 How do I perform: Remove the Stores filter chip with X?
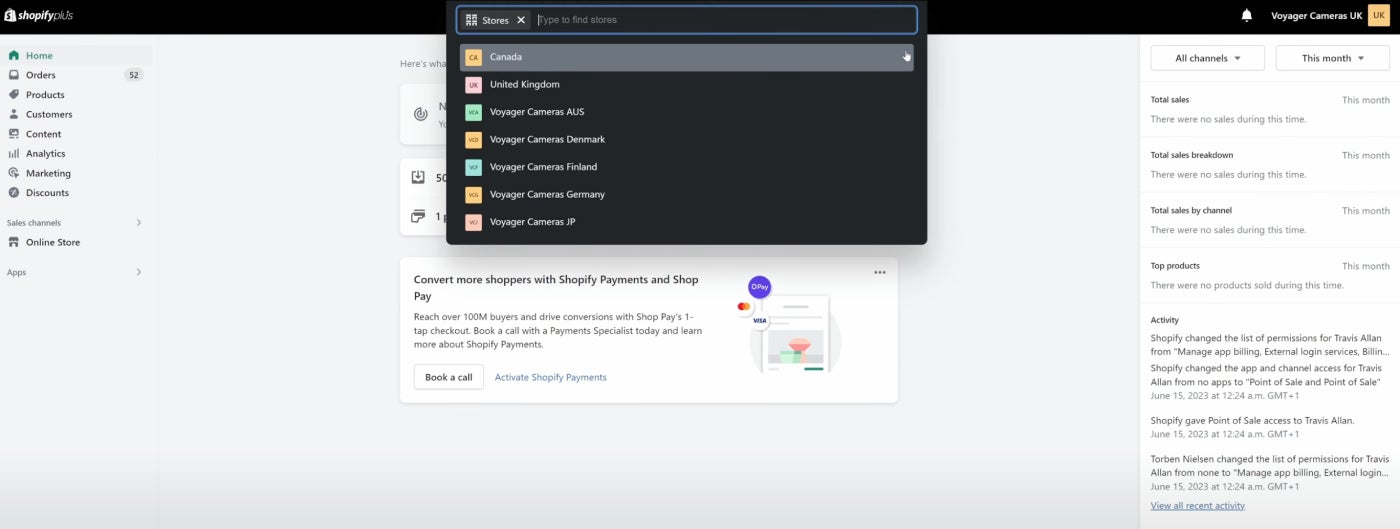click(x=521, y=20)
